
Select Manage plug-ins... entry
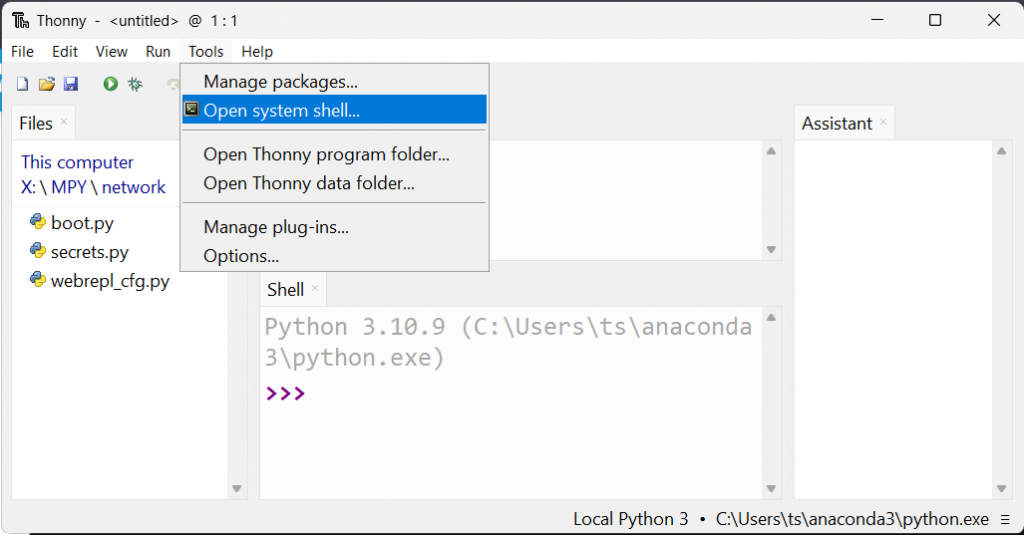tap(334, 227)
